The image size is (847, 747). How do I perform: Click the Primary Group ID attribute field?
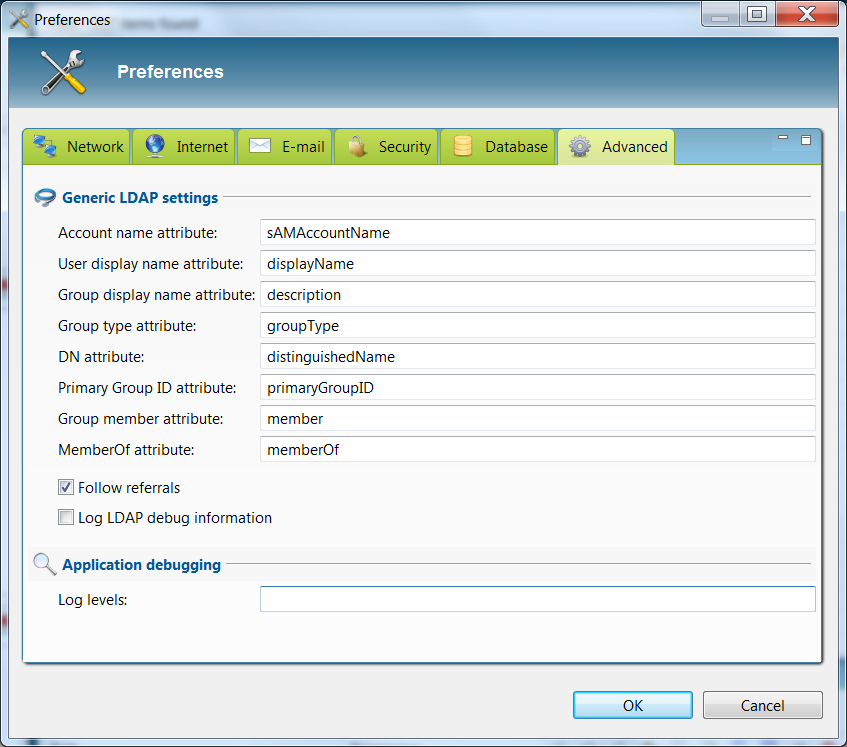[x=537, y=388]
